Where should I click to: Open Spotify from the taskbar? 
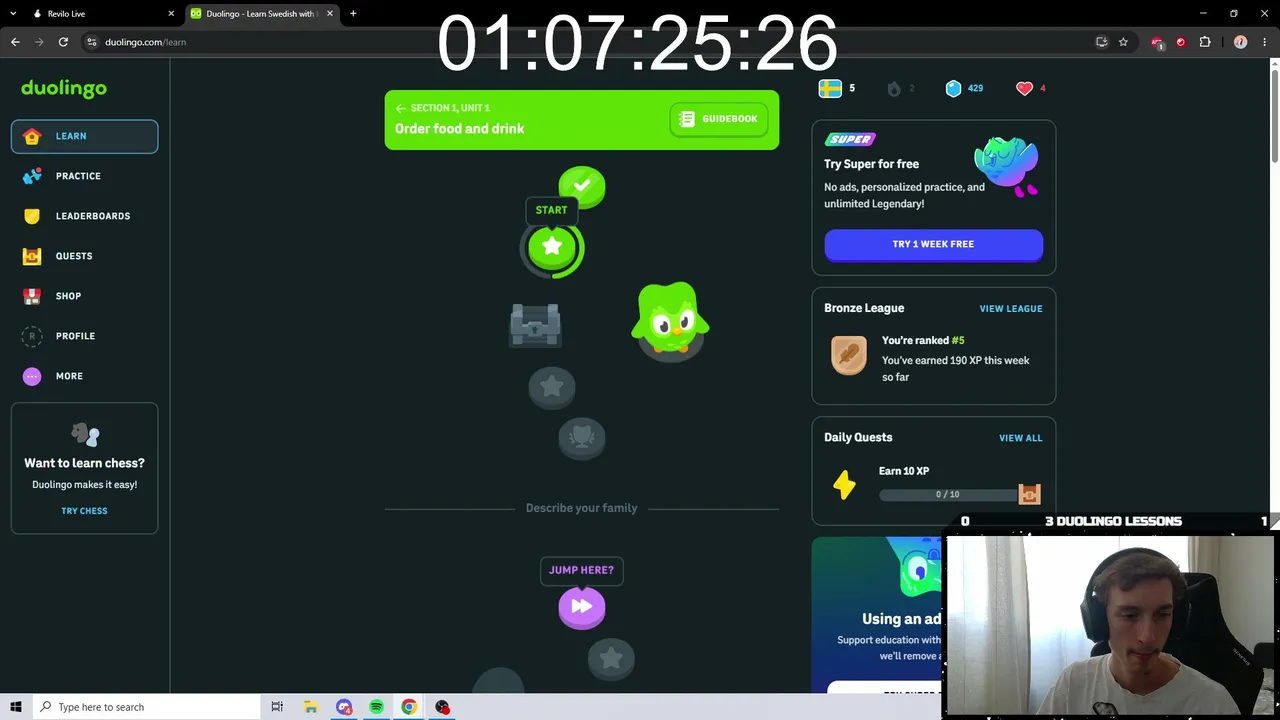376,707
